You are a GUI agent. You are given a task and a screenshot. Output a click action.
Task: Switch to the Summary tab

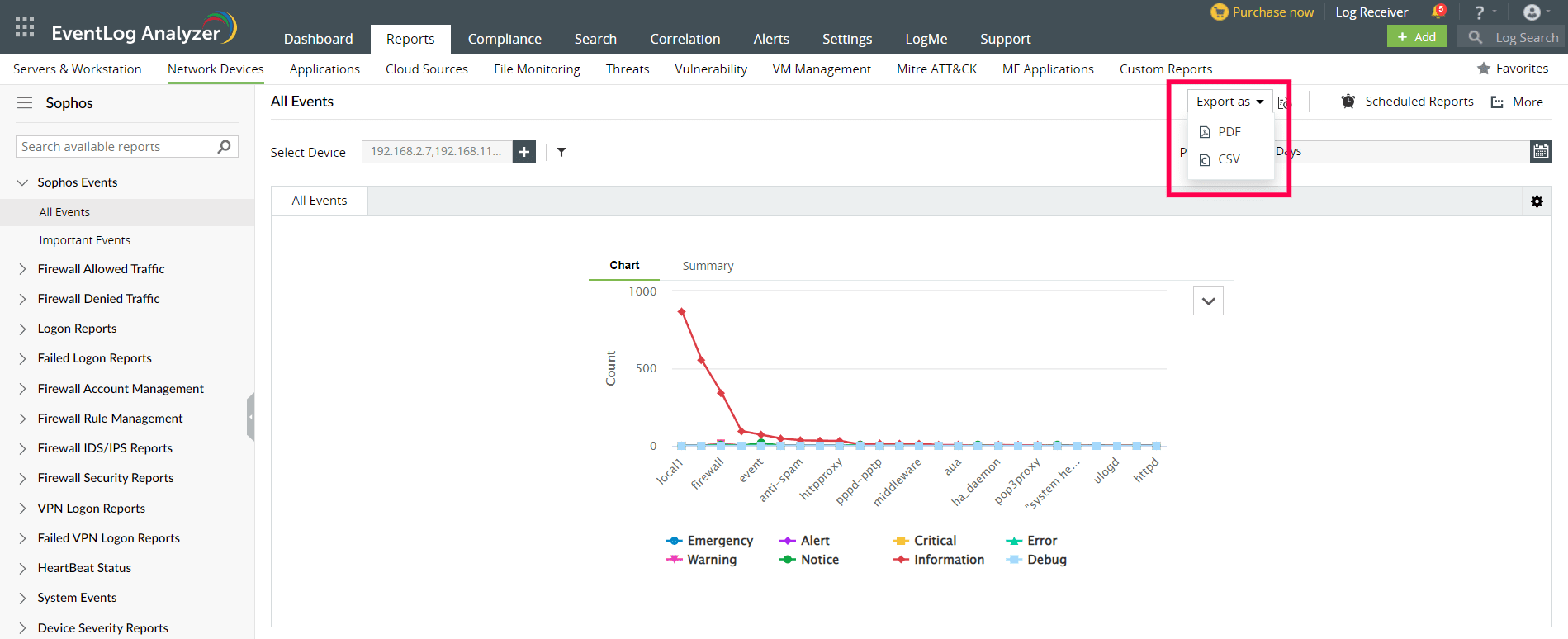tap(708, 266)
